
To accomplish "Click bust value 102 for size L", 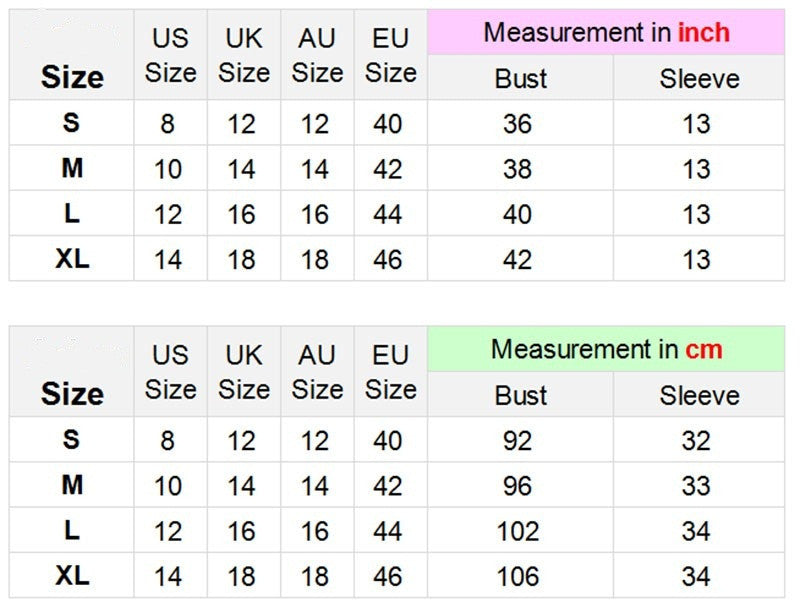I will [x=518, y=531].
